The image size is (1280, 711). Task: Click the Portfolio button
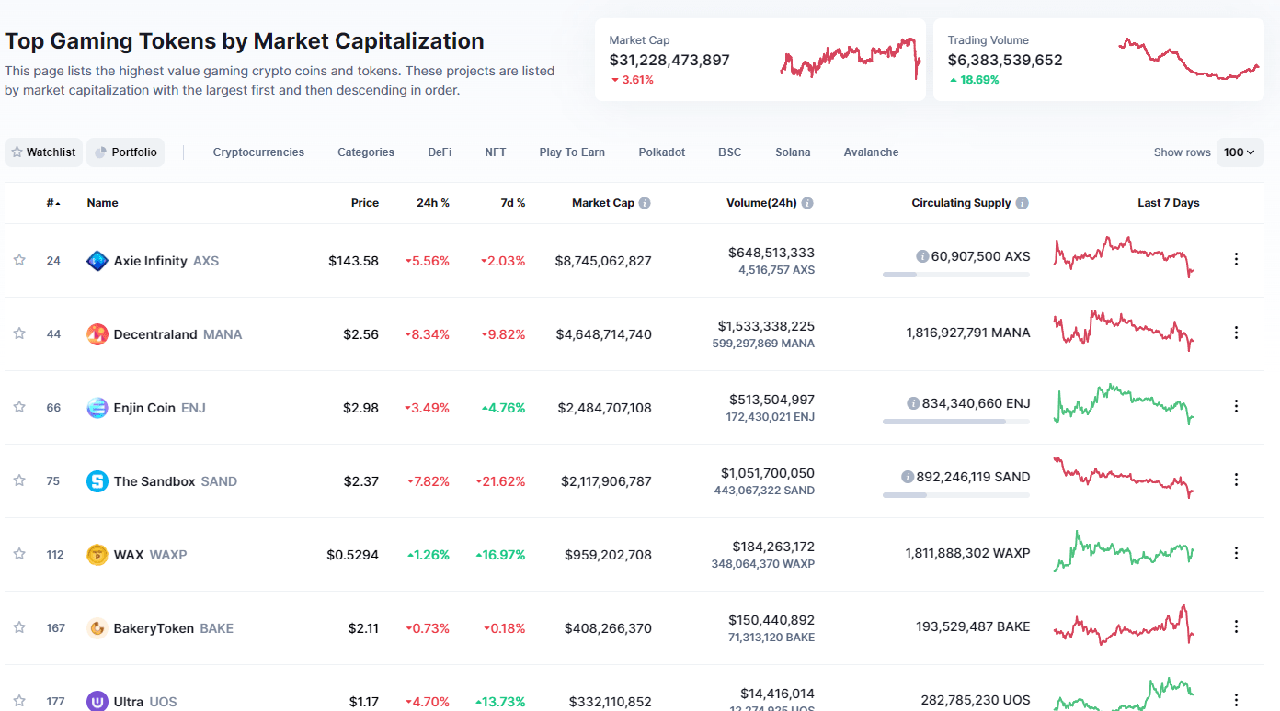coord(125,151)
